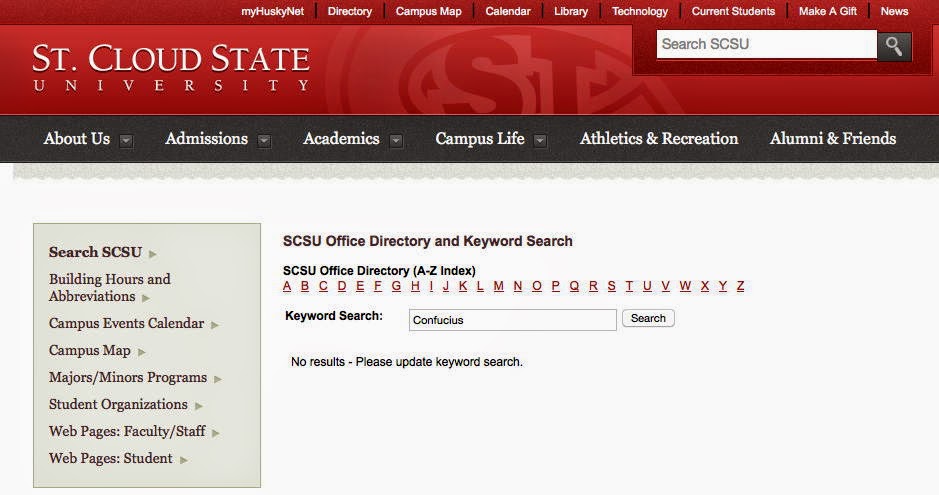This screenshot has height=495, width=939.
Task: Open the myHuskyNet link
Action: tap(272, 11)
